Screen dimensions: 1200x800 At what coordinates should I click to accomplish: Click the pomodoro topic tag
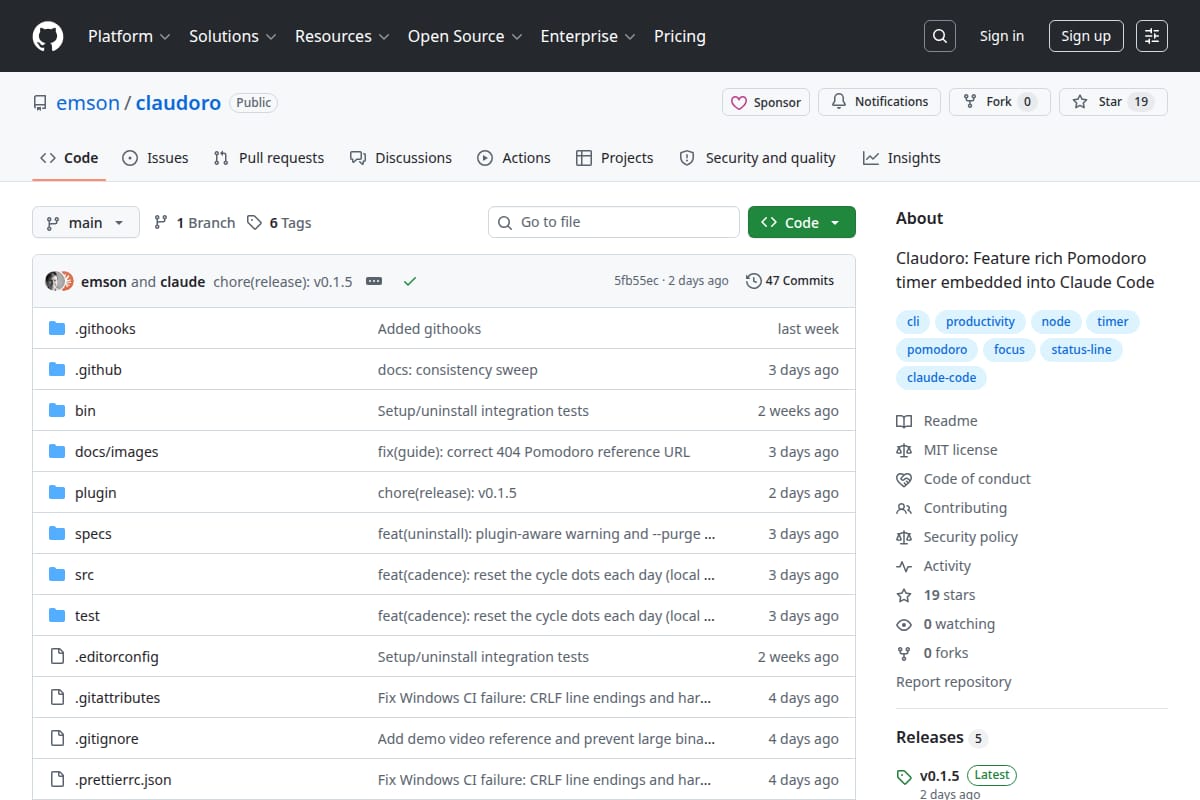point(937,350)
